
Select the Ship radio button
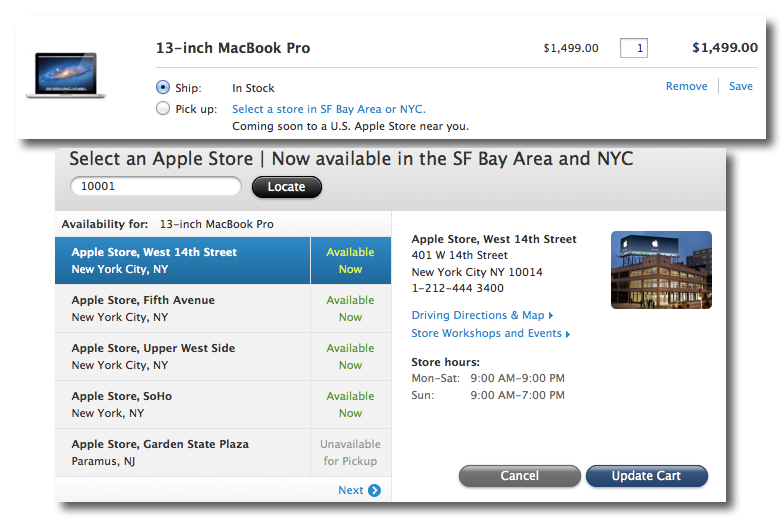(163, 87)
